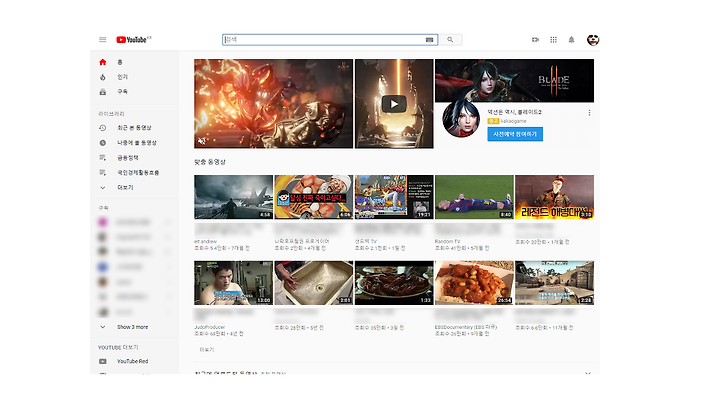The image size is (720, 404).
Task: Open the 2:03 sink video thumbnail
Action: coord(314,283)
